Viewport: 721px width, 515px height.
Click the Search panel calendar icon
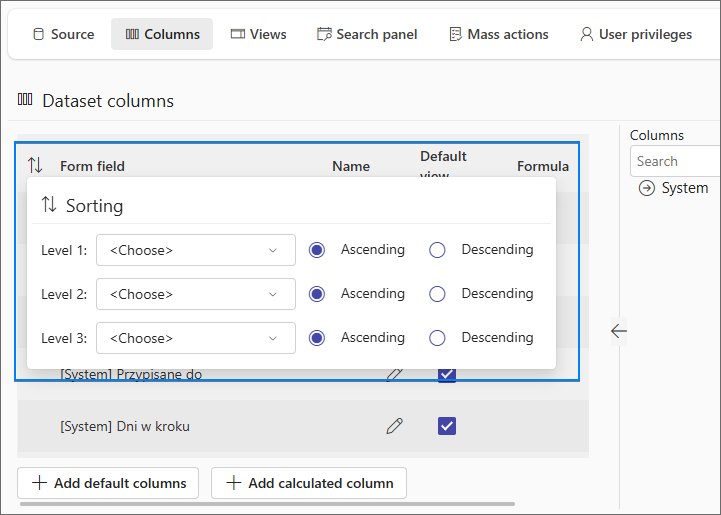pos(324,34)
